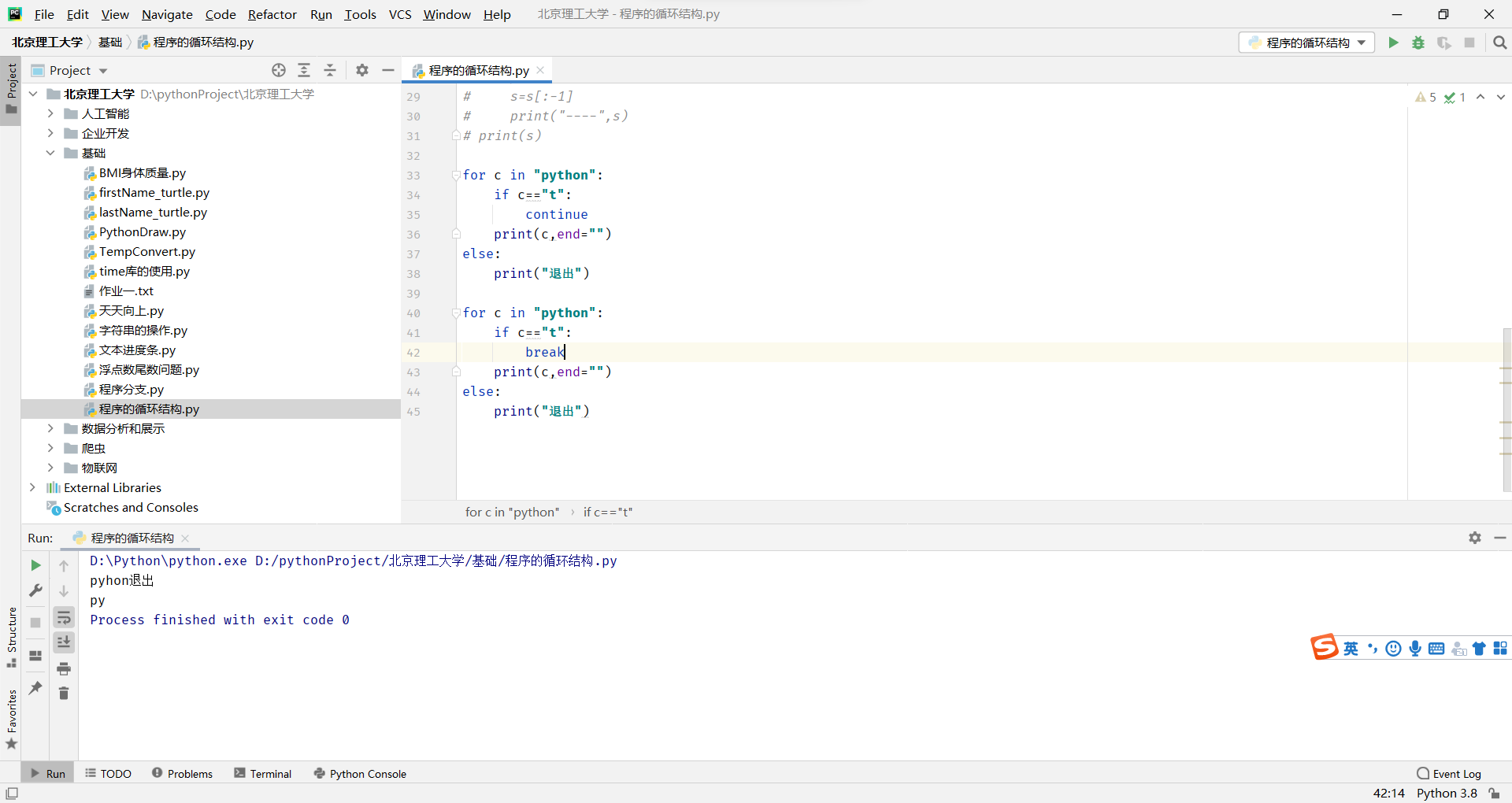The height and width of the screenshot is (803, 1512).
Task: Open the Refactor menu
Action: 272,14
